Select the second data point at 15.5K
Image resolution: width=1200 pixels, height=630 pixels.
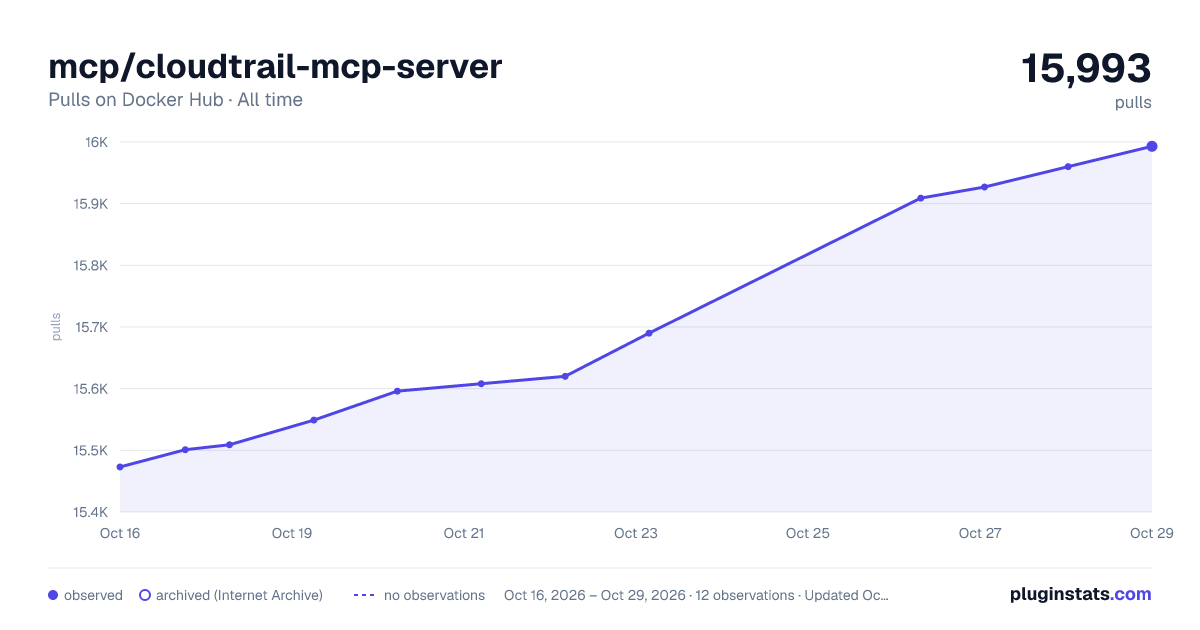[x=185, y=450]
